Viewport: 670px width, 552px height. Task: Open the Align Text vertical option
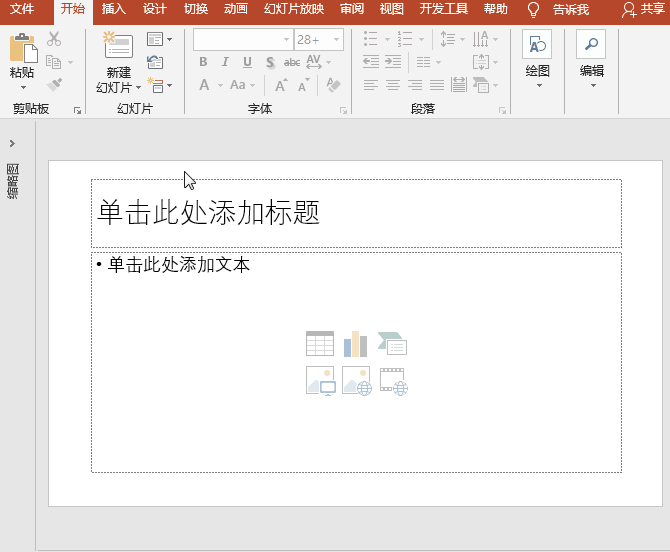click(x=481, y=62)
